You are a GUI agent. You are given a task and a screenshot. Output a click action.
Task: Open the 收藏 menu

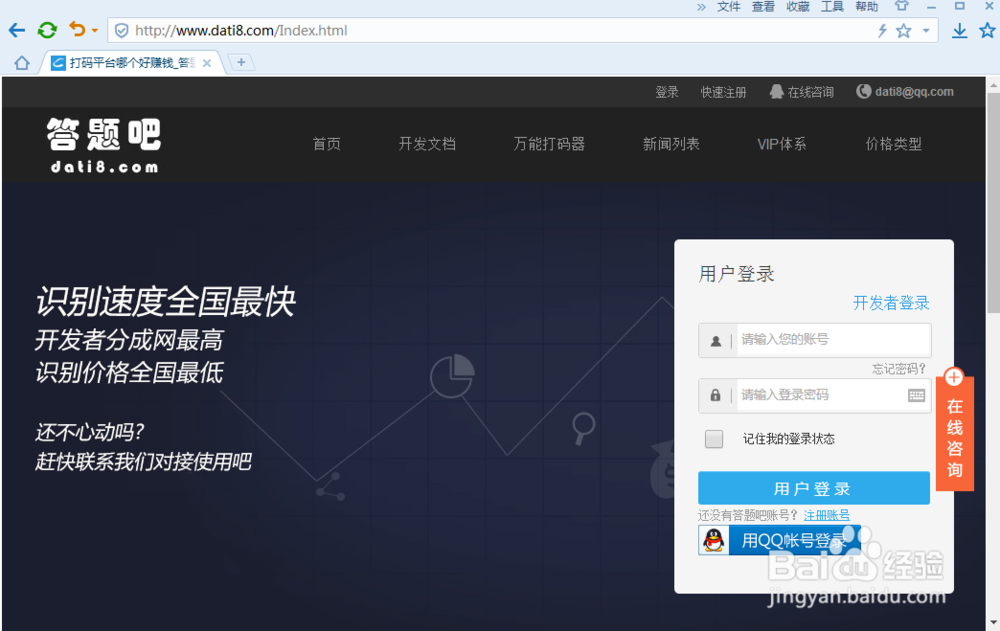click(x=798, y=6)
